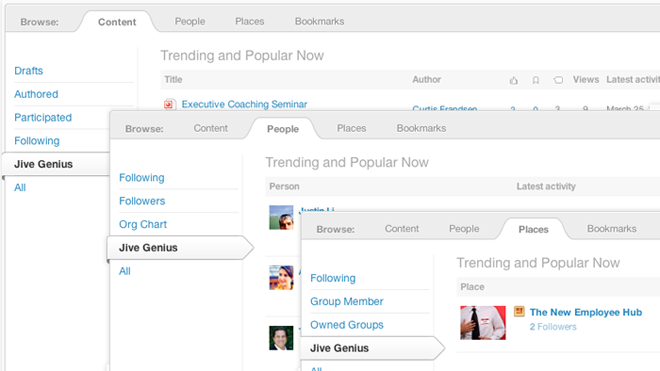Sort by the Views column header

point(585,80)
